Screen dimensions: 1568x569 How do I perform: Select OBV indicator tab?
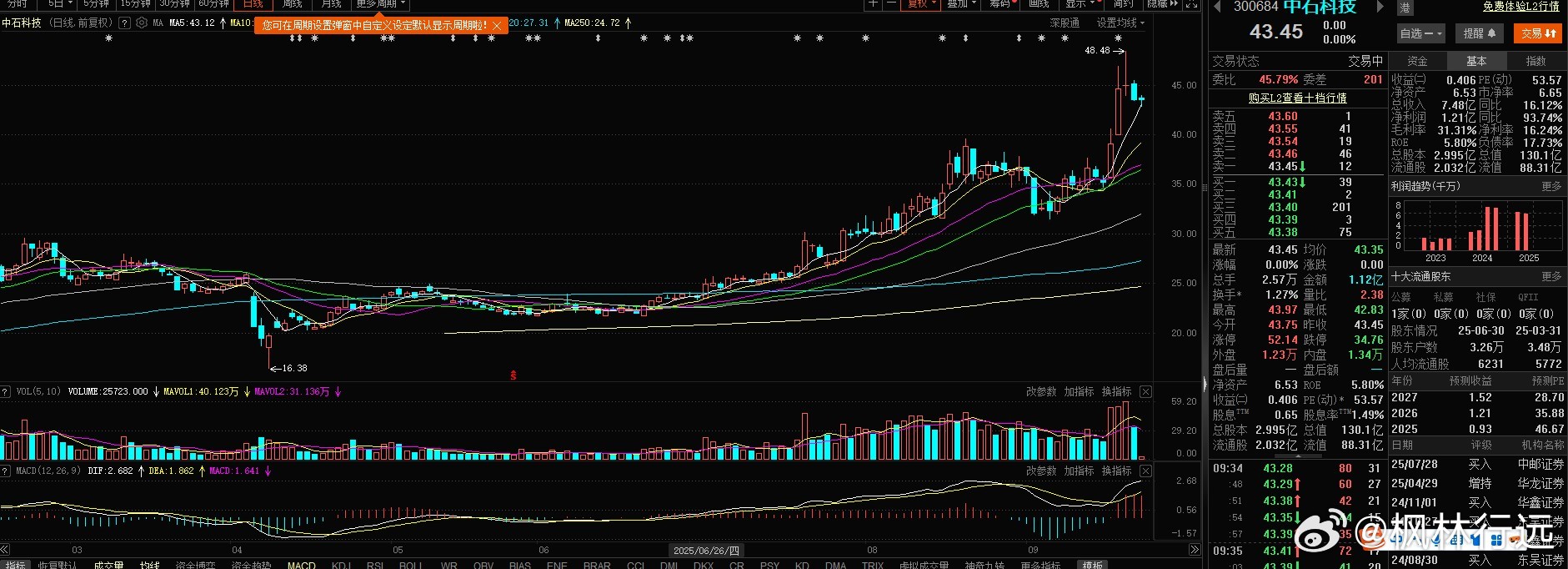pyautogui.click(x=483, y=565)
